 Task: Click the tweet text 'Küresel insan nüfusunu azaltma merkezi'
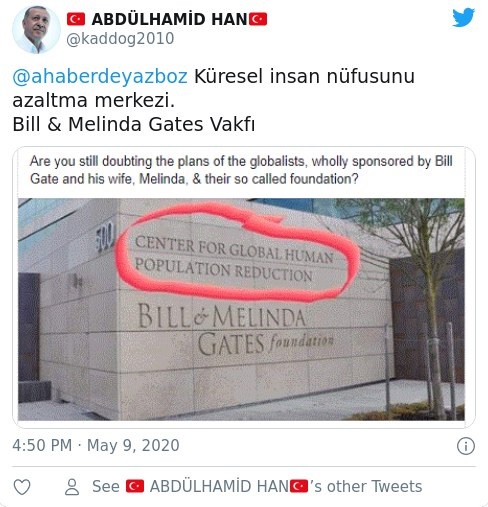coord(213,88)
